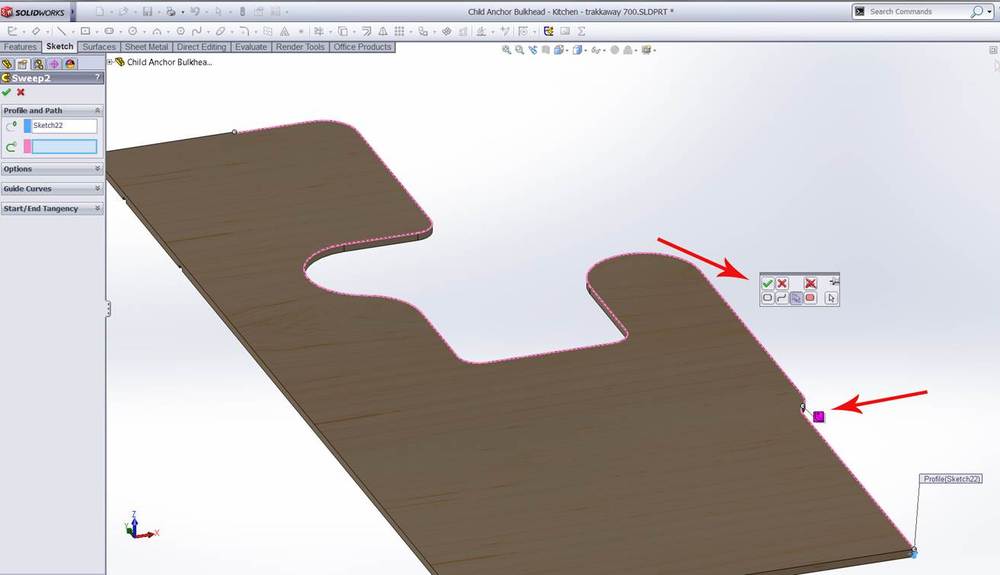
Task: Open the ConfigurationManager tab icon
Action: pos(37,63)
